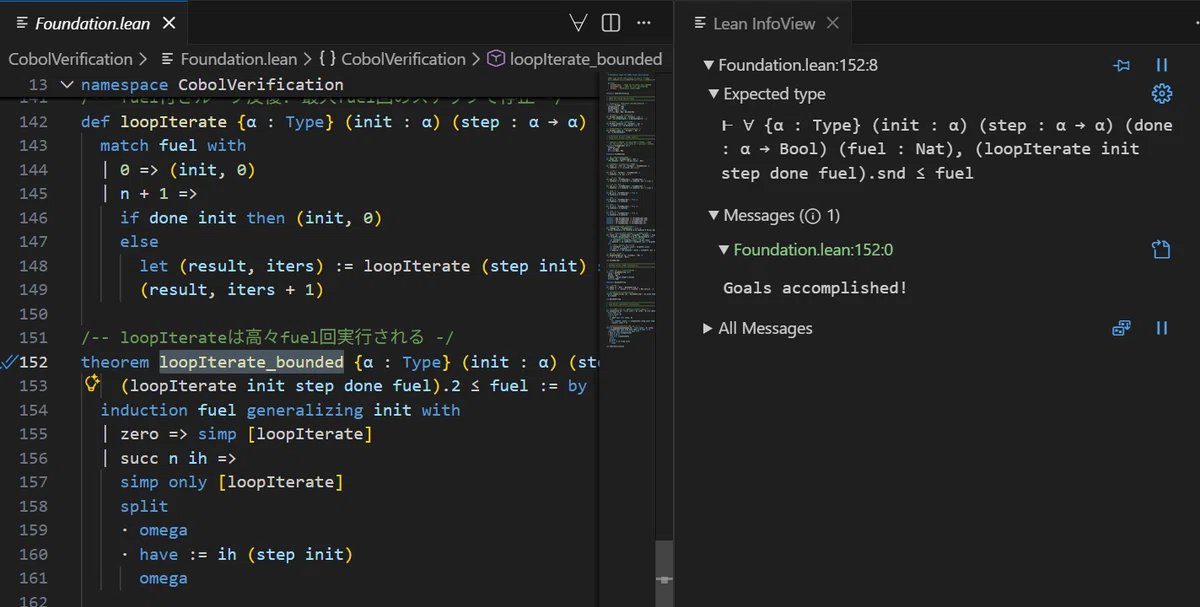
Task: Open the lightbulb code action on line 153
Action: click(x=92, y=384)
